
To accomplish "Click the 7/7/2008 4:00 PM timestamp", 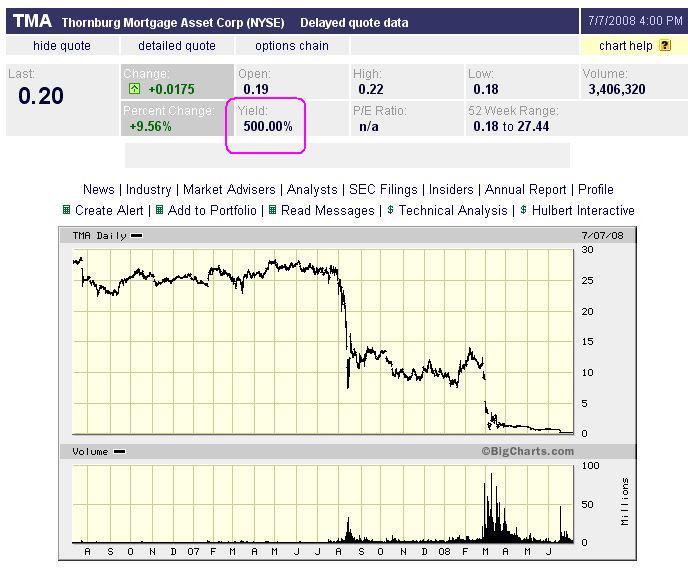I will click(635, 21).
